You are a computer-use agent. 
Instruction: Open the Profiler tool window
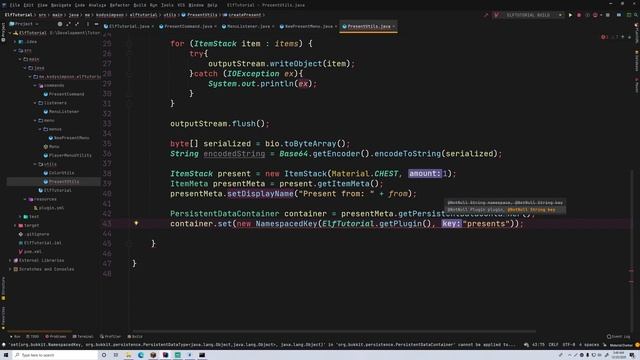click(x=111, y=337)
